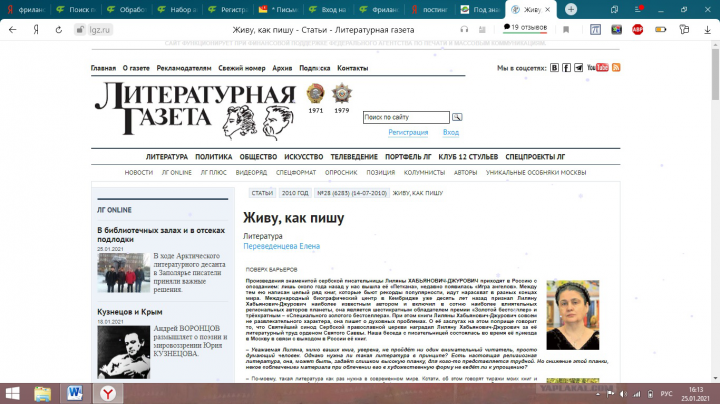Image resolution: width=720 pixels, height=404 pixels.
Task: Open the battery saver extension icon
Action: [x=661, y=29]
